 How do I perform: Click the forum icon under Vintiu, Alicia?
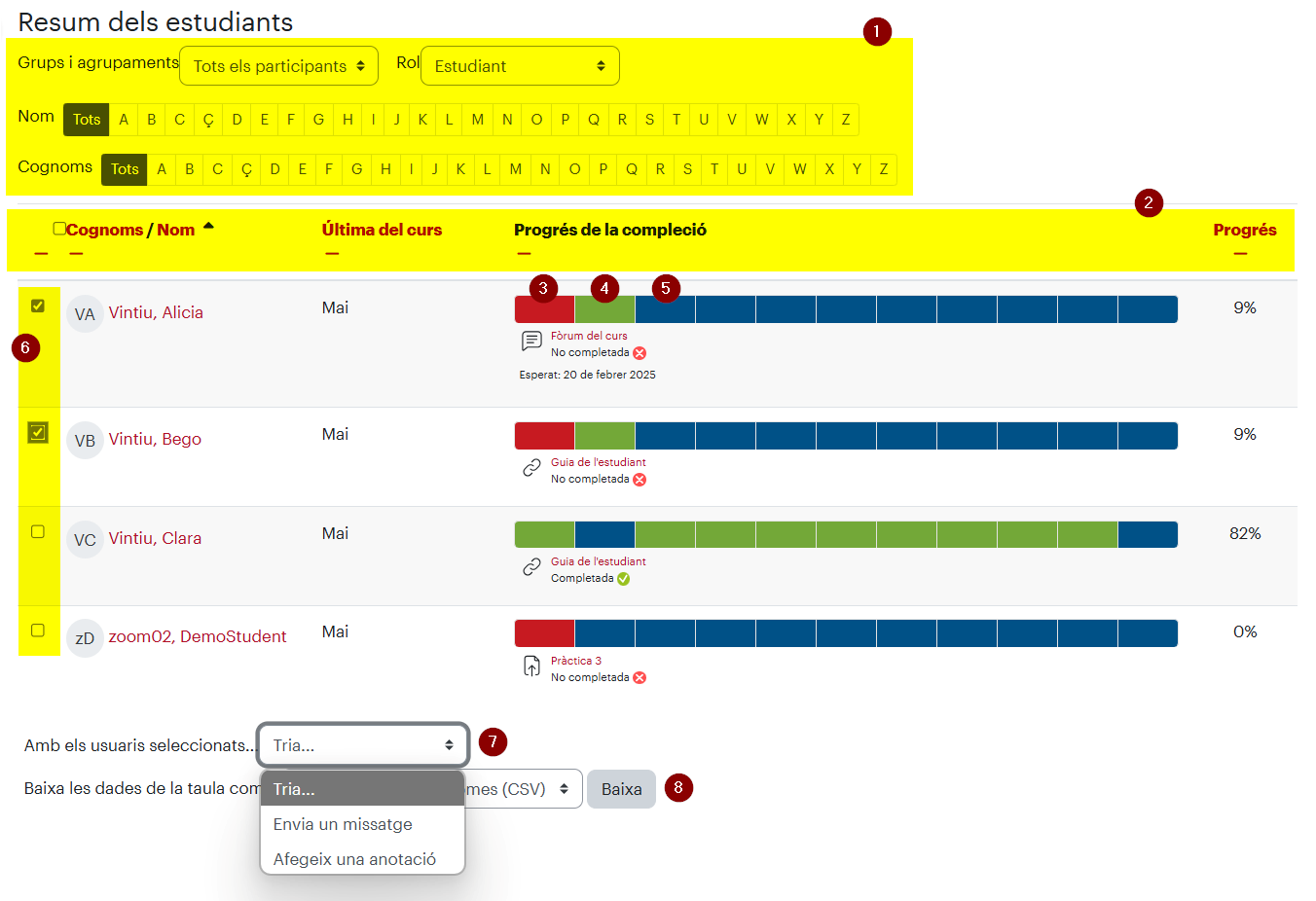pyautogui.click(x=531, y=342)
